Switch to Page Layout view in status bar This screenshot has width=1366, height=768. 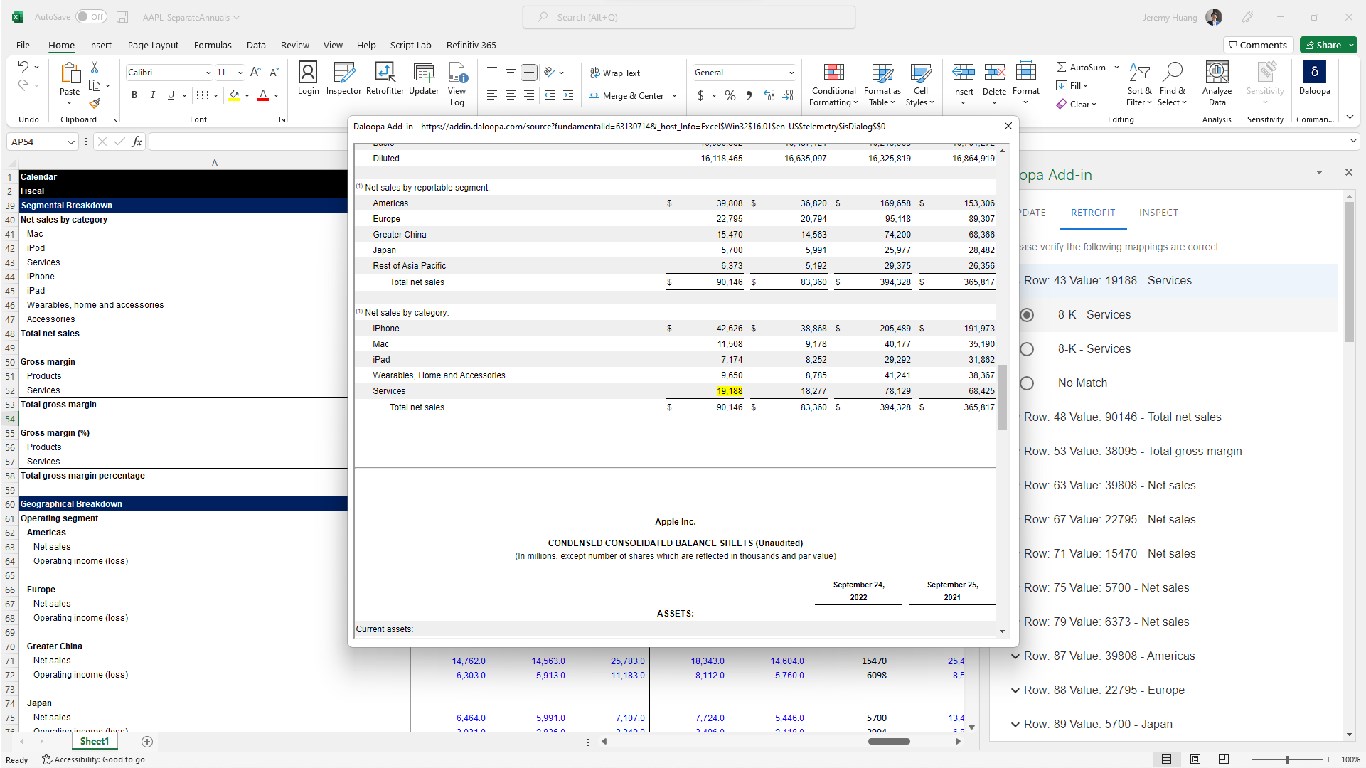pyautogui.click(x=1195, y=760)
